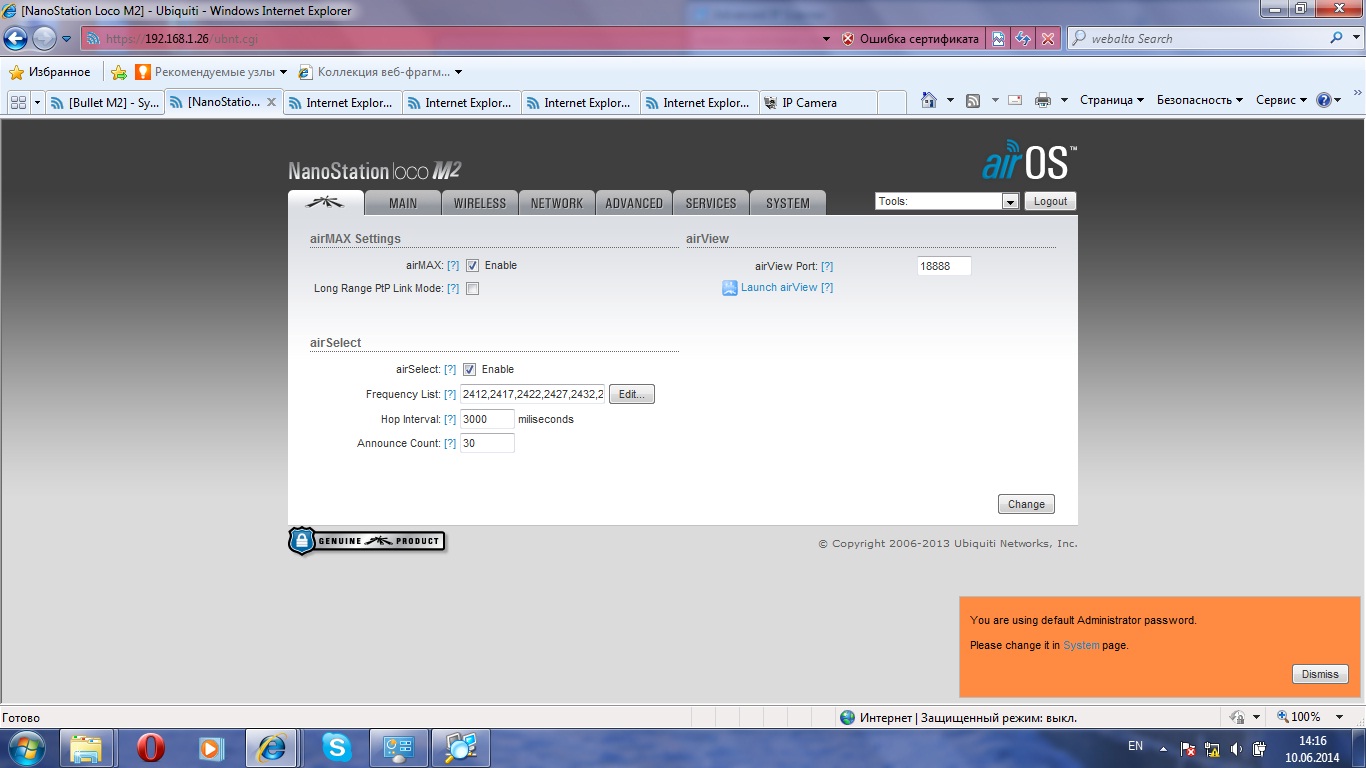Click the Print icon
The image size is (1366, 768).
(1043, 100)
